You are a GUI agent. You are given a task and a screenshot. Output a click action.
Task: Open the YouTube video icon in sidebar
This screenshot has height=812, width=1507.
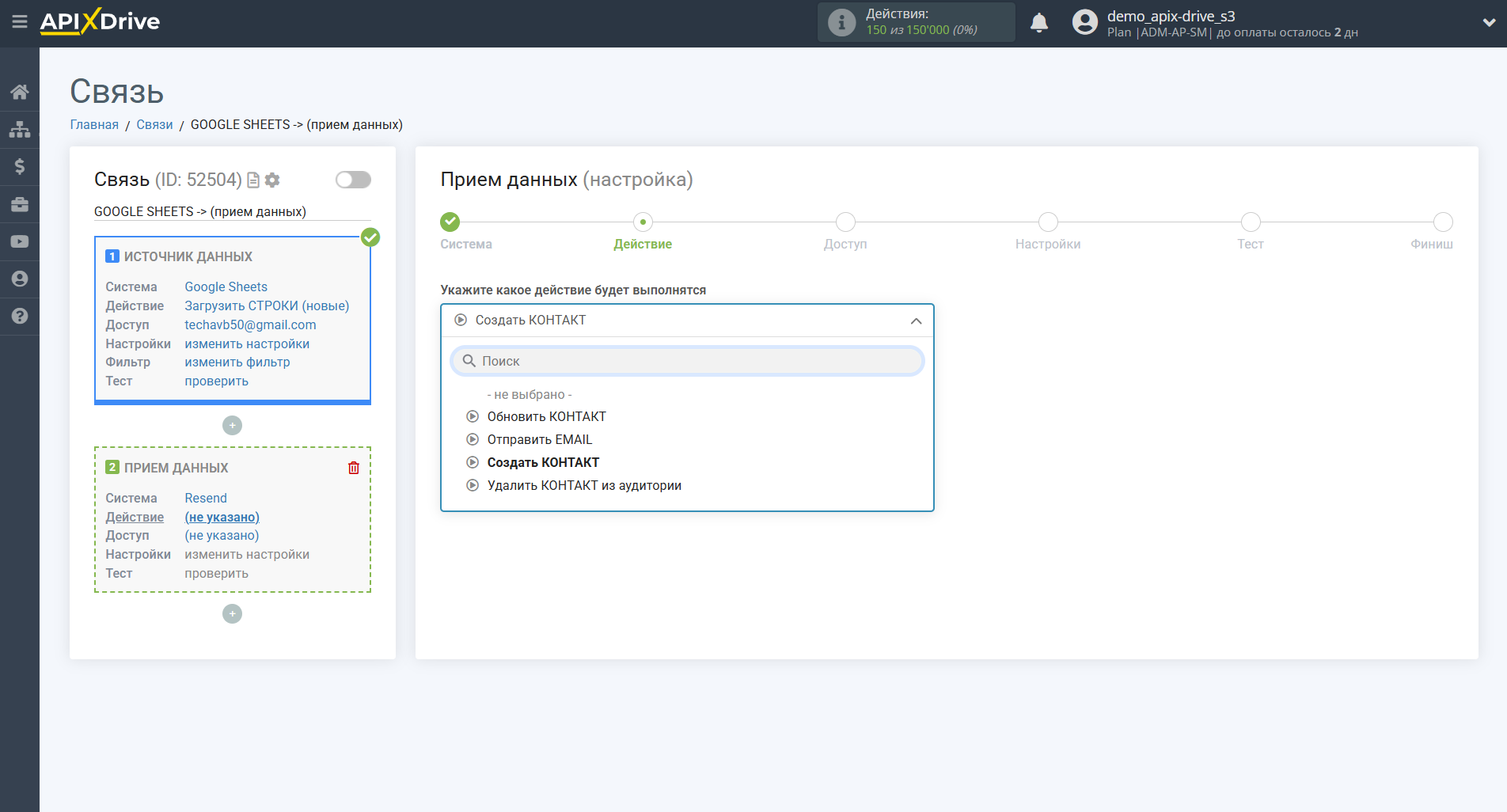20,241
